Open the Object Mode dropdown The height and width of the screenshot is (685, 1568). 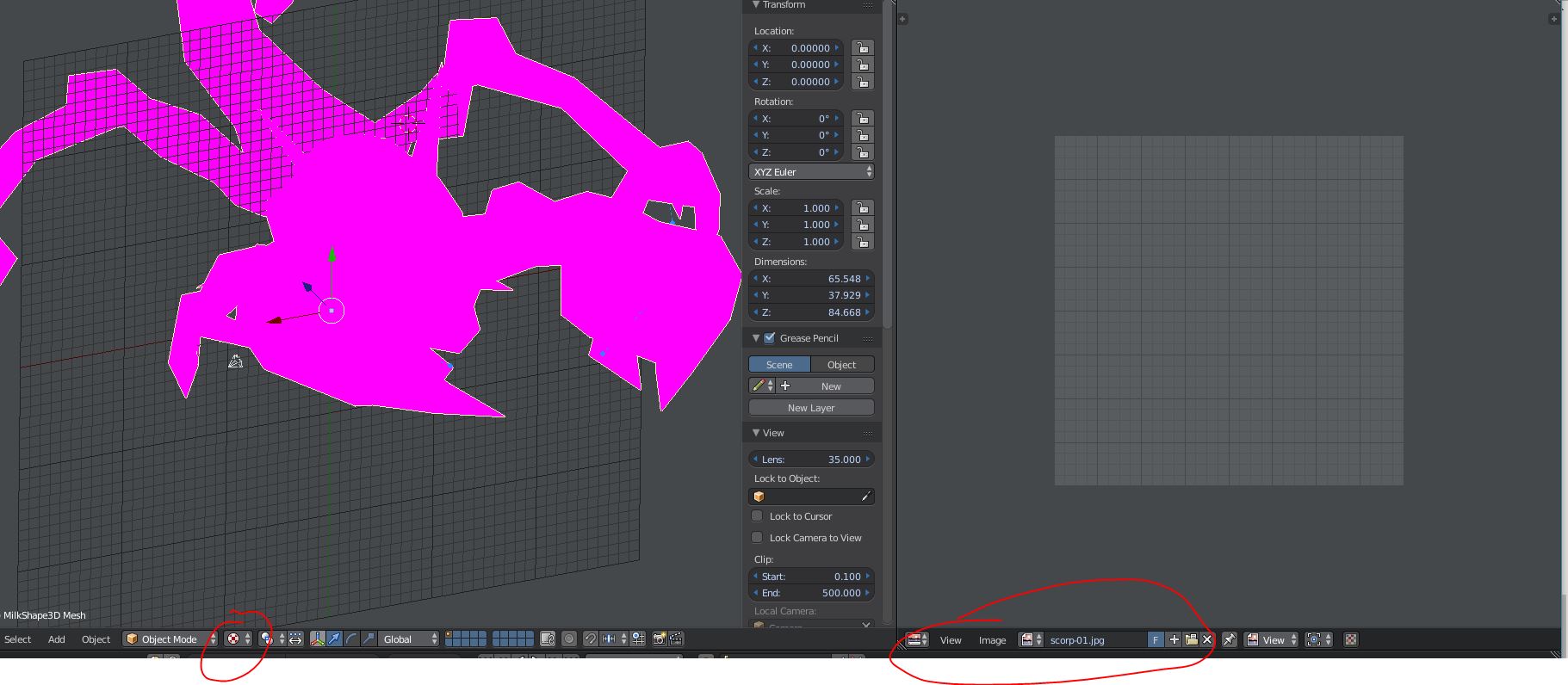click(x=170, y=639)
